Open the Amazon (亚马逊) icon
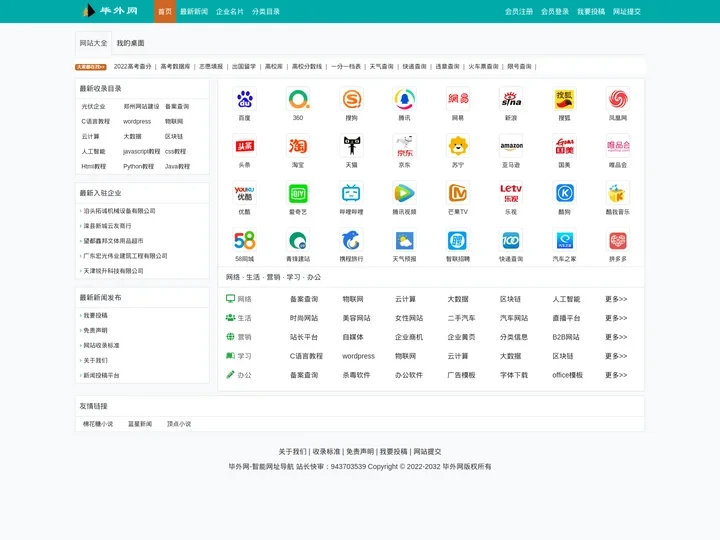Screen dimensions: 720x540 [x=511, y=146]
